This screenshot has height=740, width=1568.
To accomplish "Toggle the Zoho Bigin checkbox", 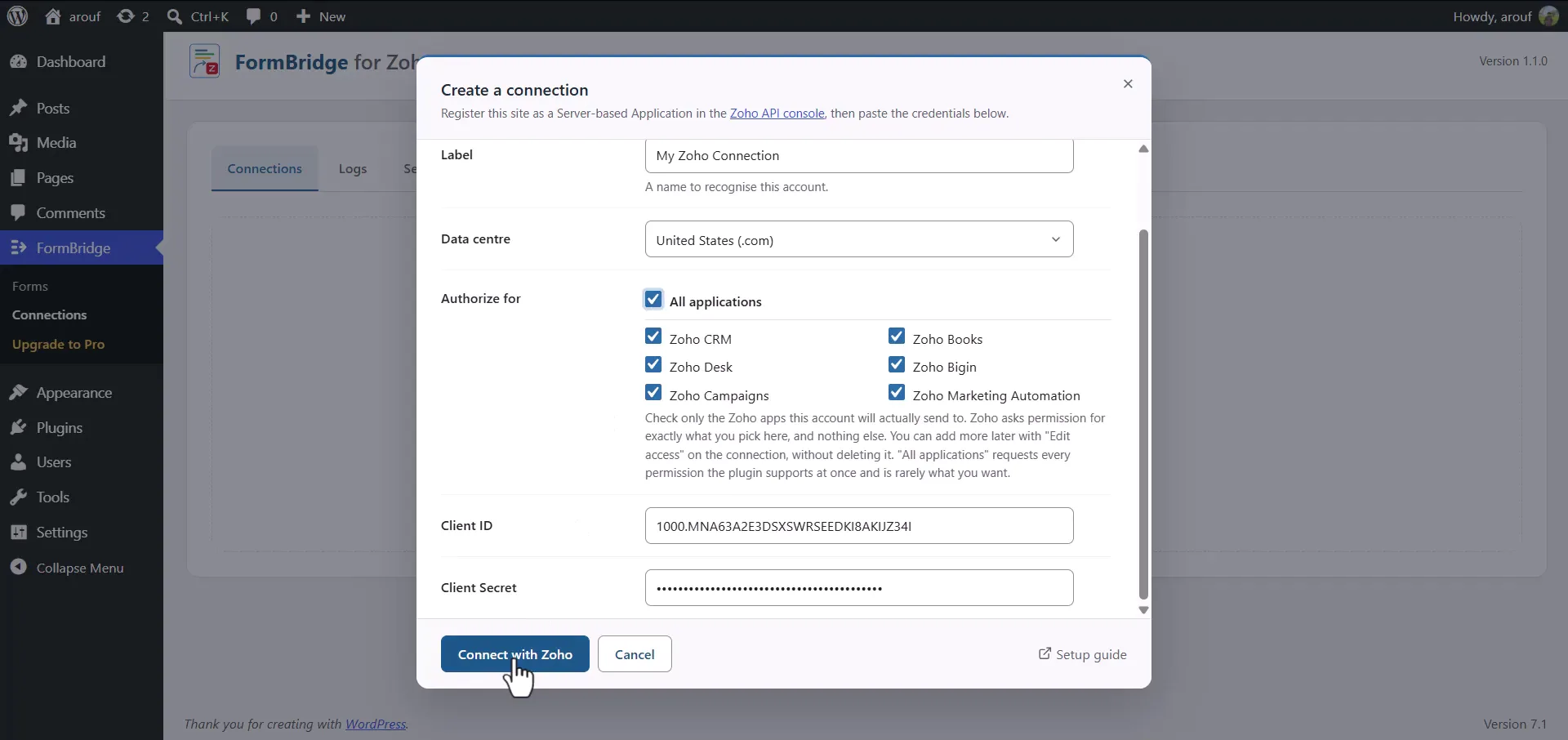I will [x=897, y=364].
